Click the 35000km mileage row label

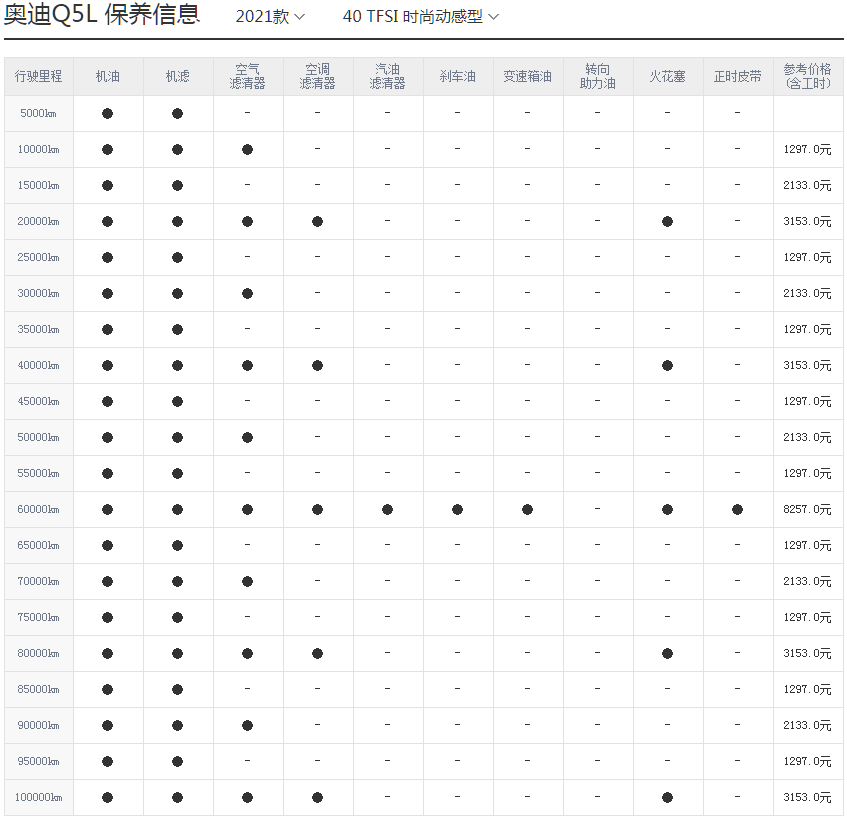click(38, 329)
